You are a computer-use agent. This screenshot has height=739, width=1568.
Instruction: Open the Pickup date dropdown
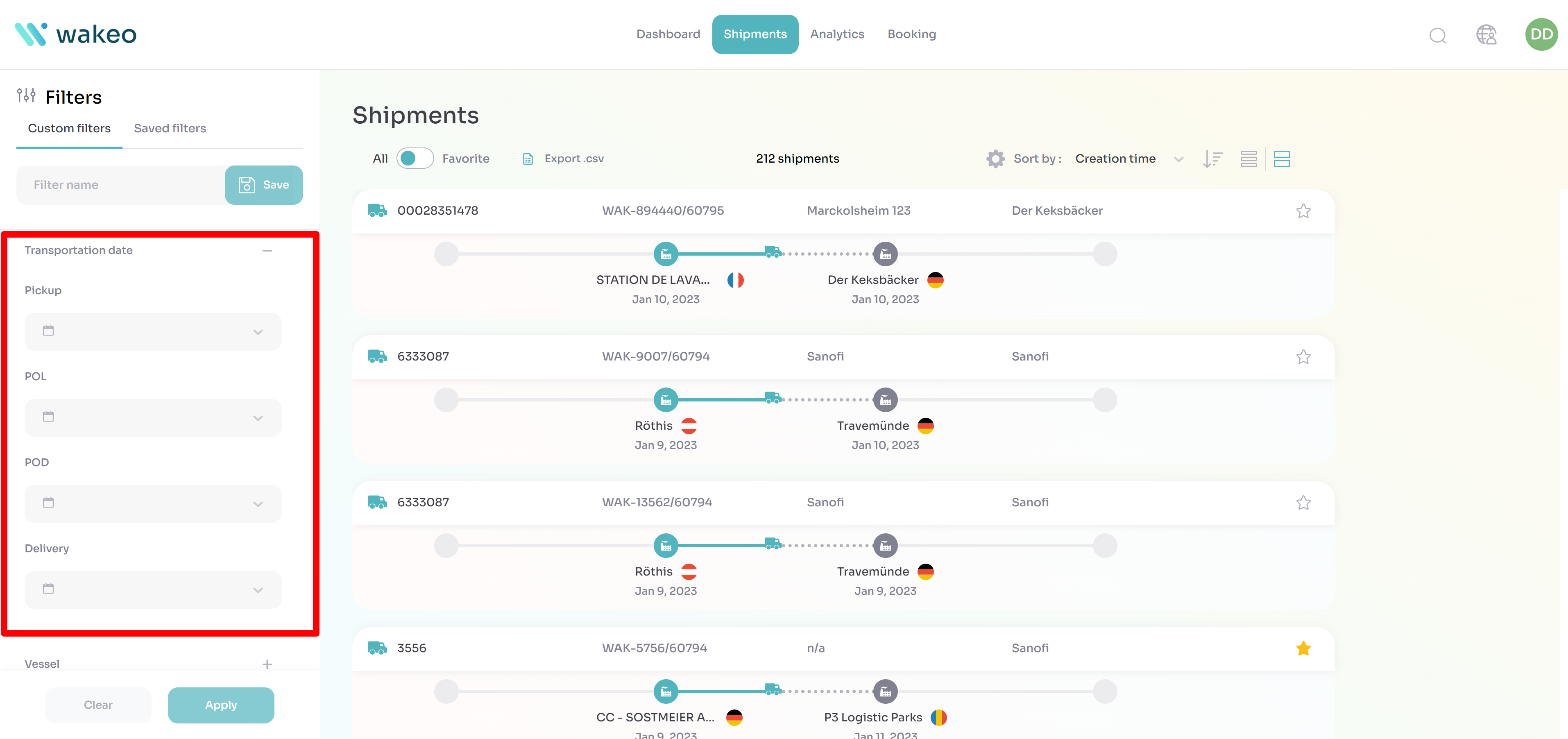point(153,332)
